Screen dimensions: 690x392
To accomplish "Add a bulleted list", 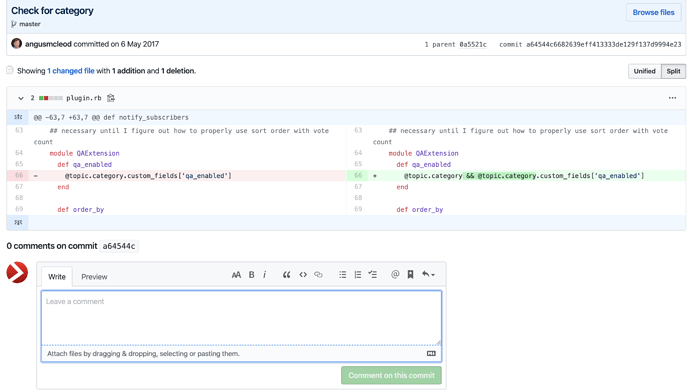I will (343, 275).
